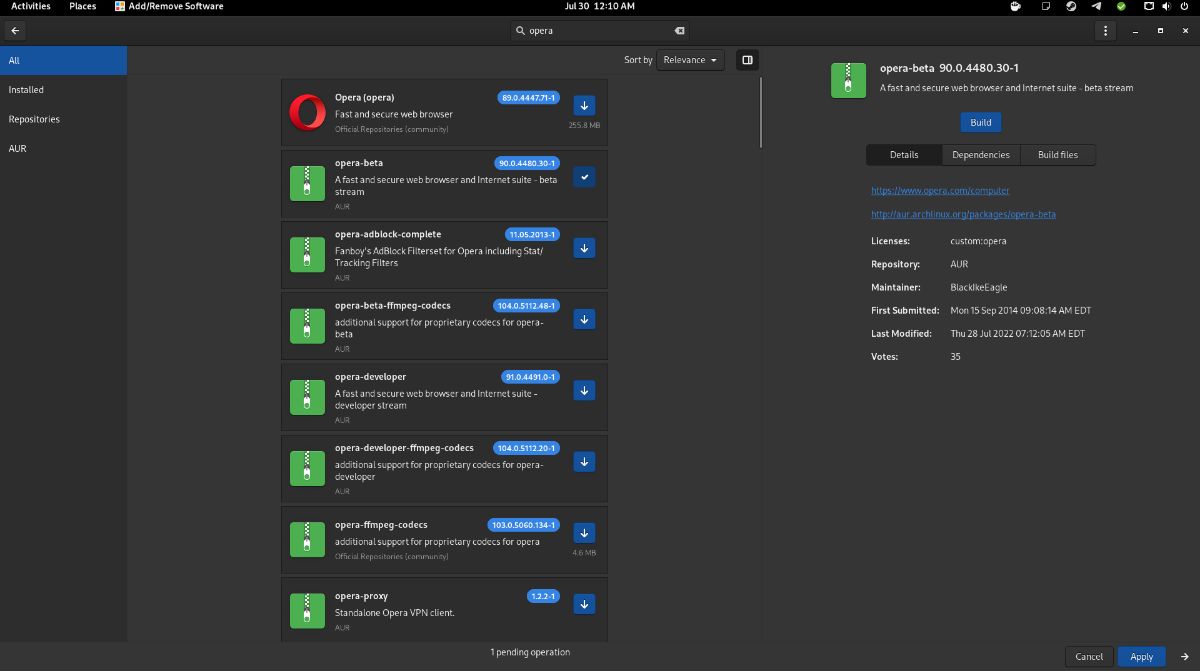Open the Sort by Relevance dropdown
1200x671 pixels.
click(690, 60)
